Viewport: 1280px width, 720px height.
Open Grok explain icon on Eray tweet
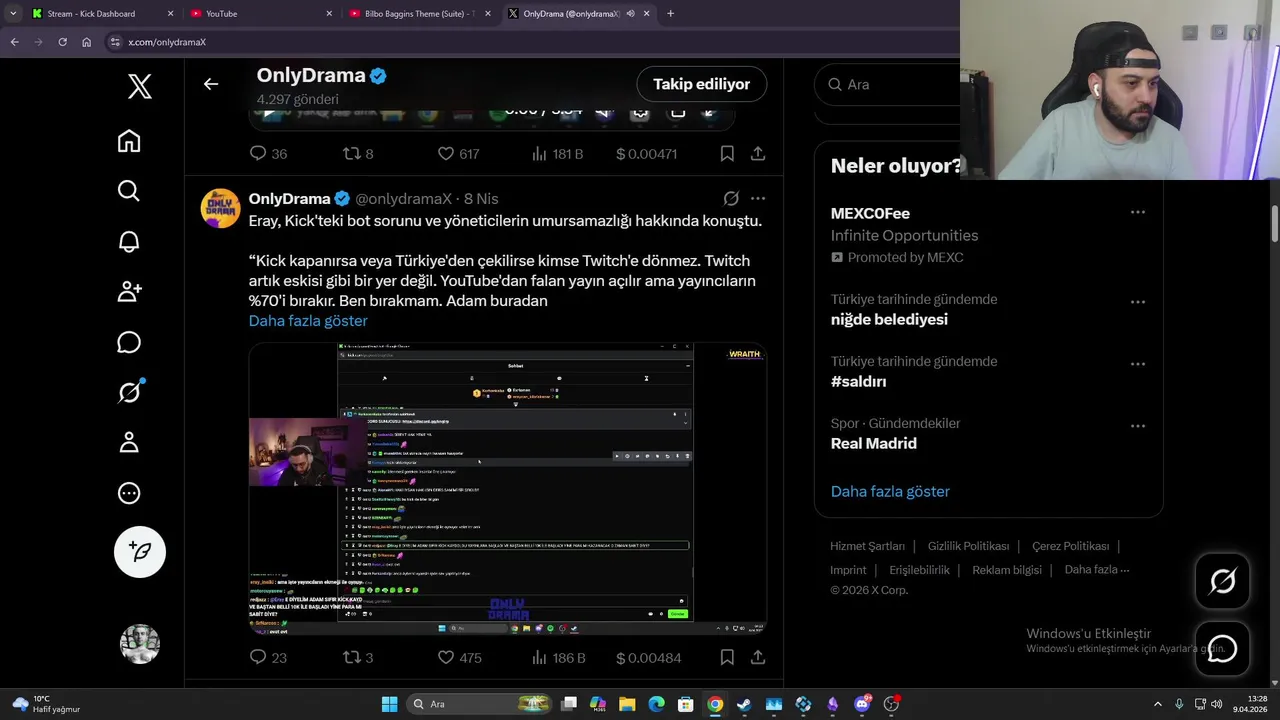point(731,199)
